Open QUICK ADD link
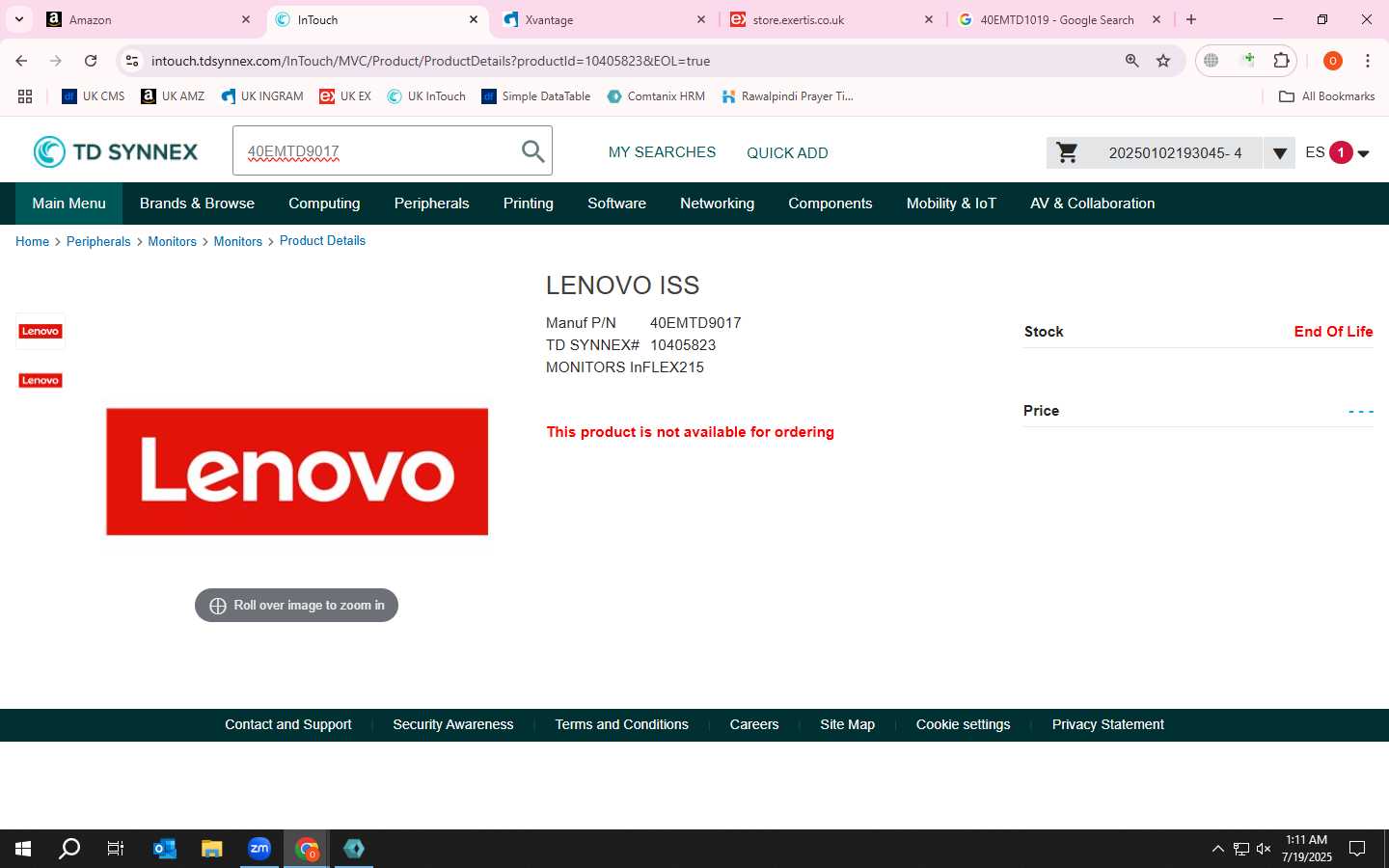 pyautogui.click(x=787, y=152)
